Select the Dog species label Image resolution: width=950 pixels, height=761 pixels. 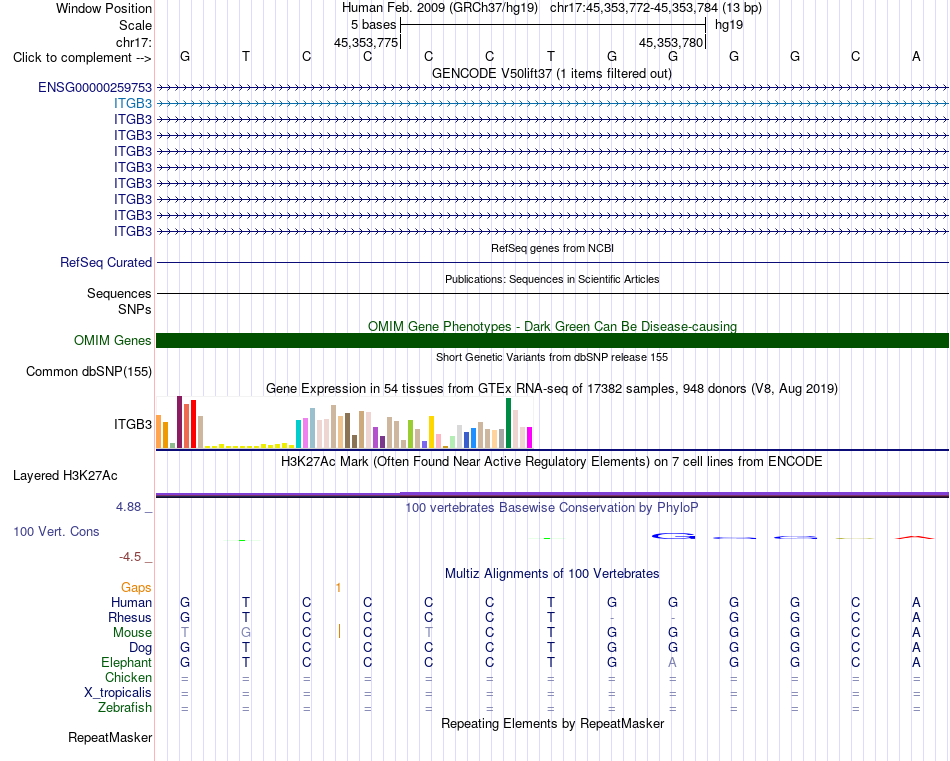140,648
